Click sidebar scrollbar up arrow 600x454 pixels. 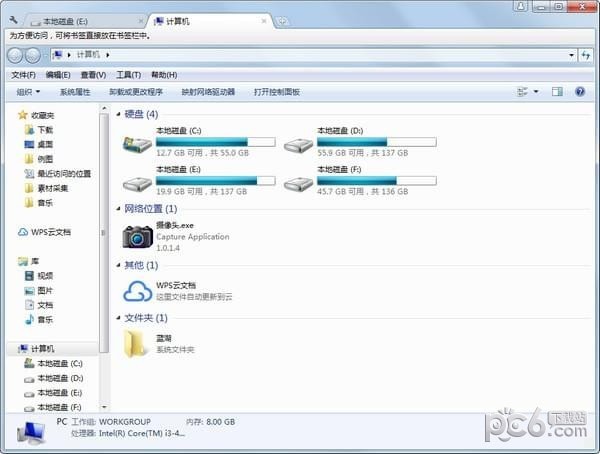tap(104, 109)
